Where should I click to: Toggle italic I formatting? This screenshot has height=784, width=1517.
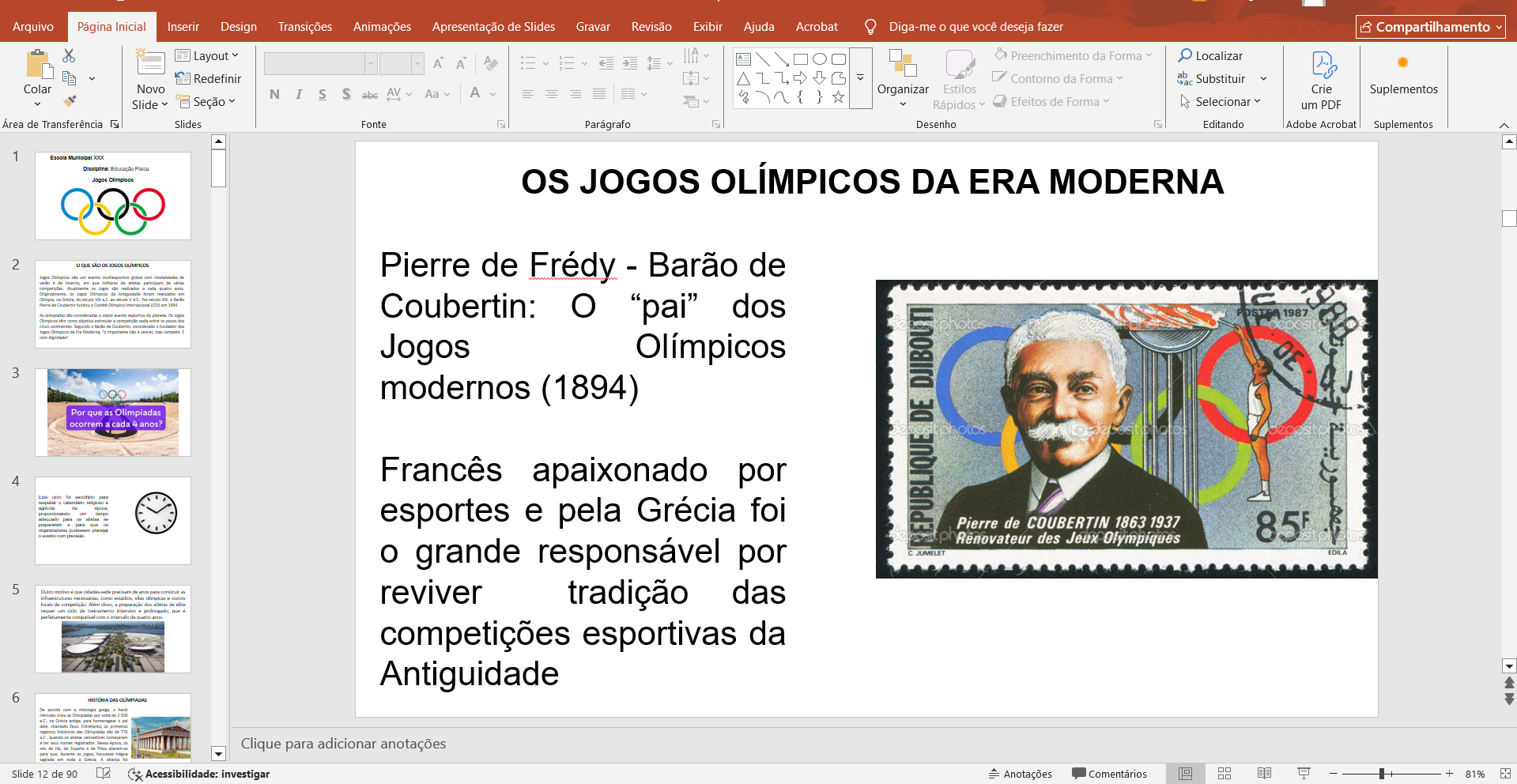coord(299,94)
